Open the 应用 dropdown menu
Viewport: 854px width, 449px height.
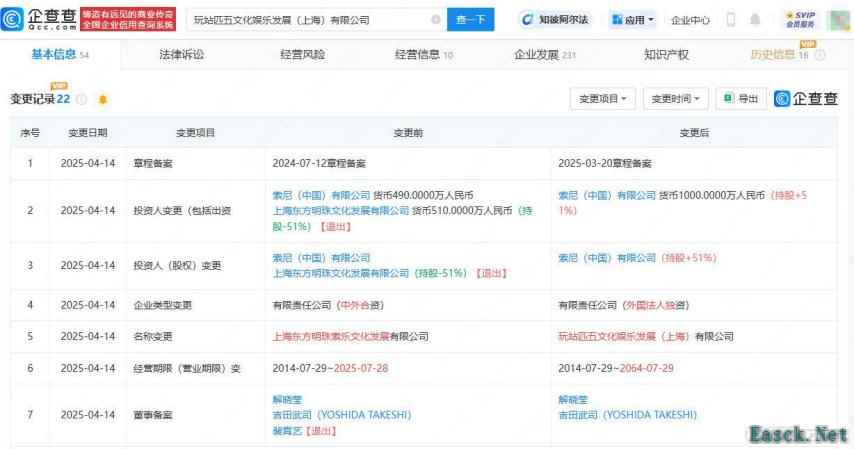click(x=632, y=20)
